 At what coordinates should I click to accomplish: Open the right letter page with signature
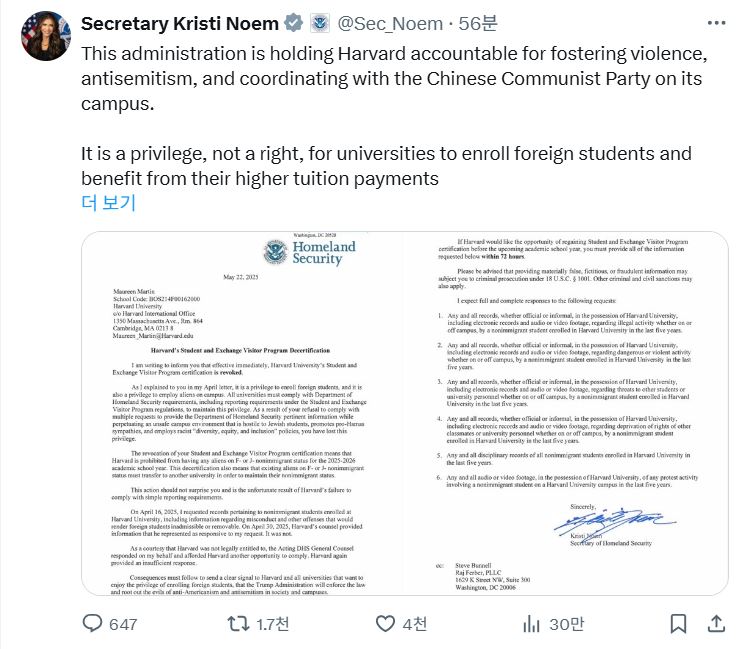(x=566, y=413)
